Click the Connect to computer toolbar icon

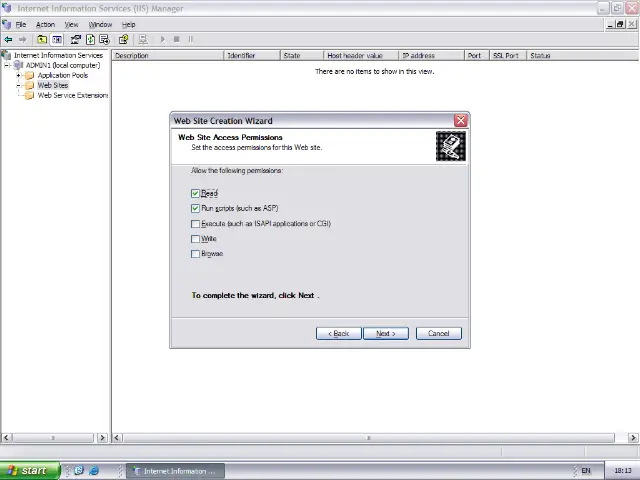(142, 40)
